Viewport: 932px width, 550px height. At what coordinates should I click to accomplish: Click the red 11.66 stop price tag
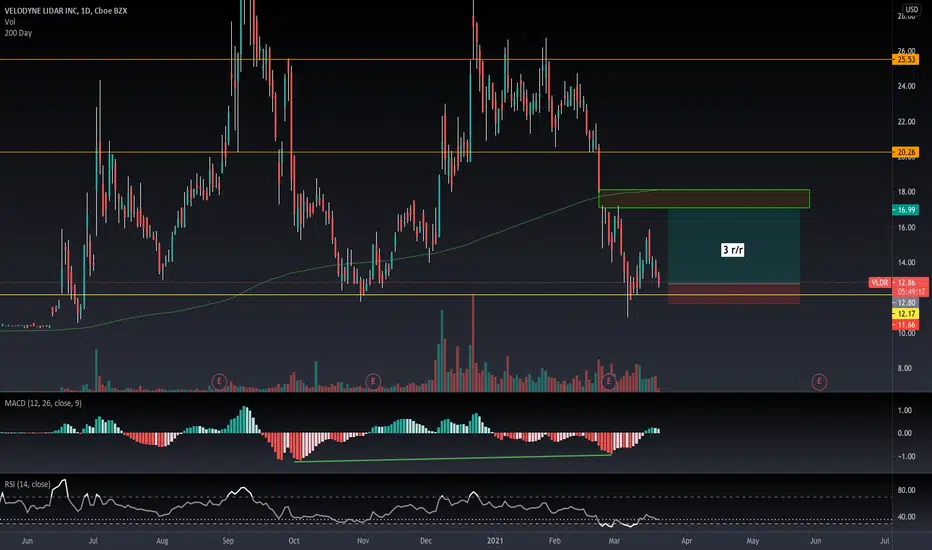tap(906, 325)
